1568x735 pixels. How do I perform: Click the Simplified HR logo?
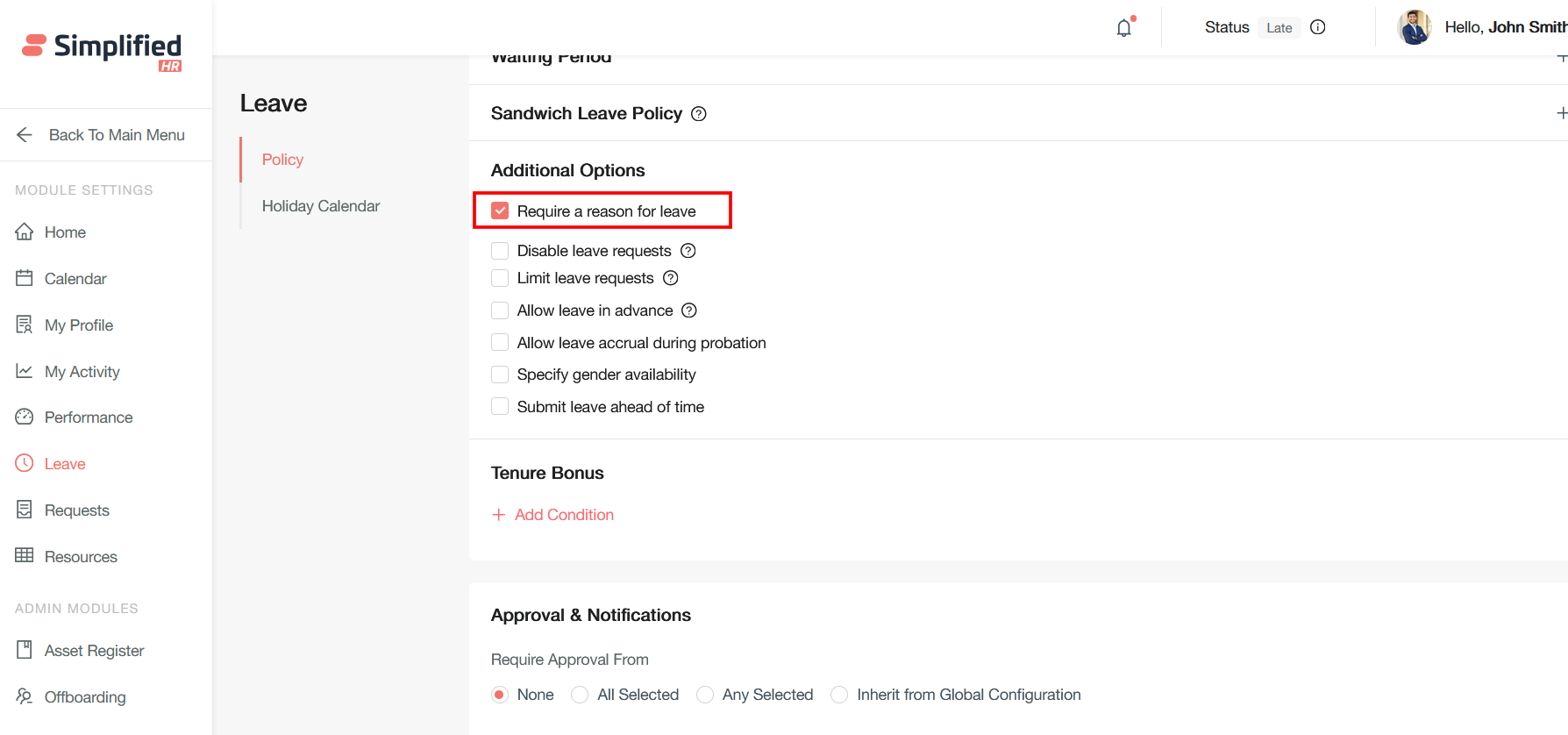103,49
